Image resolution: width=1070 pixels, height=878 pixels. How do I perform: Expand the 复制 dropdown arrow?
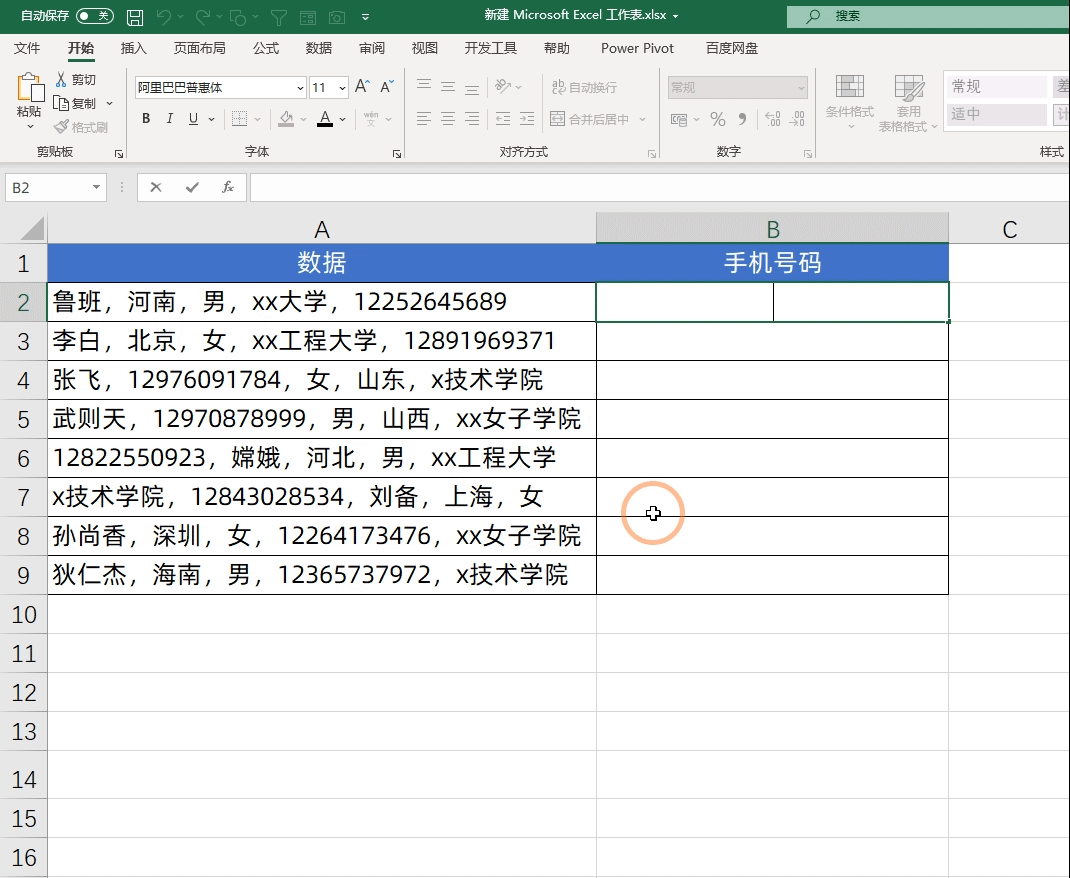point(109,104)
